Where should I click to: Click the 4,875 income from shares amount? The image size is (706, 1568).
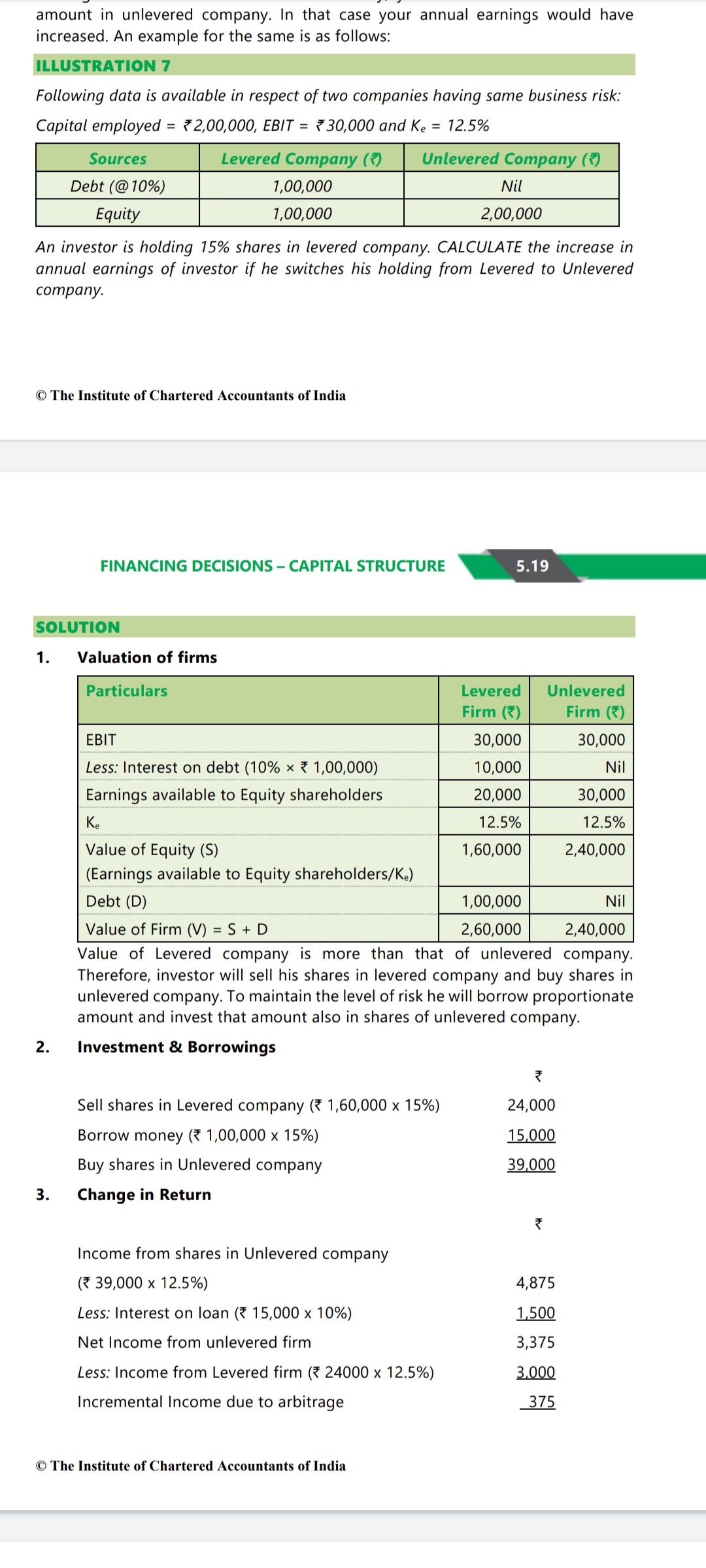point(535,1282)
